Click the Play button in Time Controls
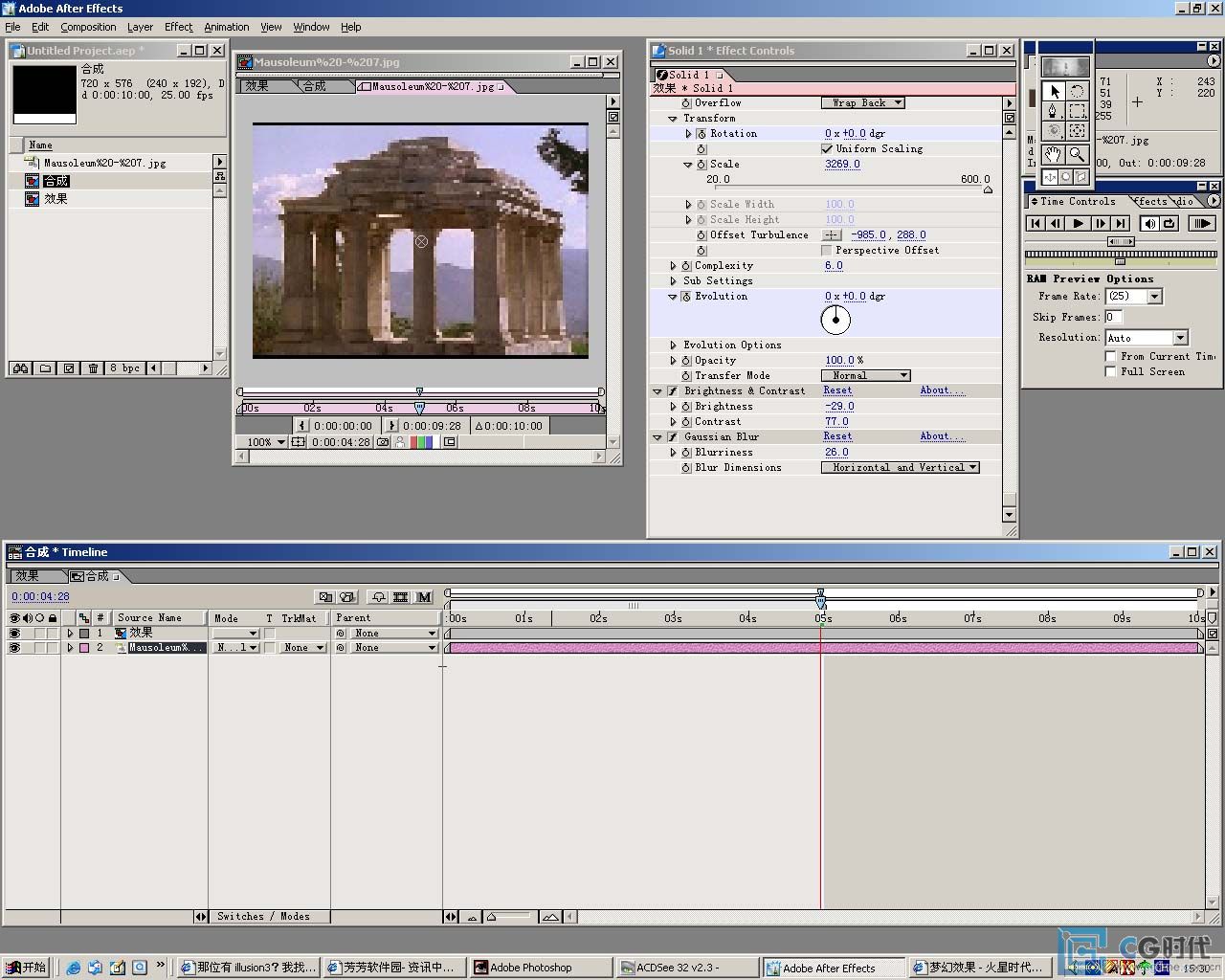 (x=1079, y=223)
